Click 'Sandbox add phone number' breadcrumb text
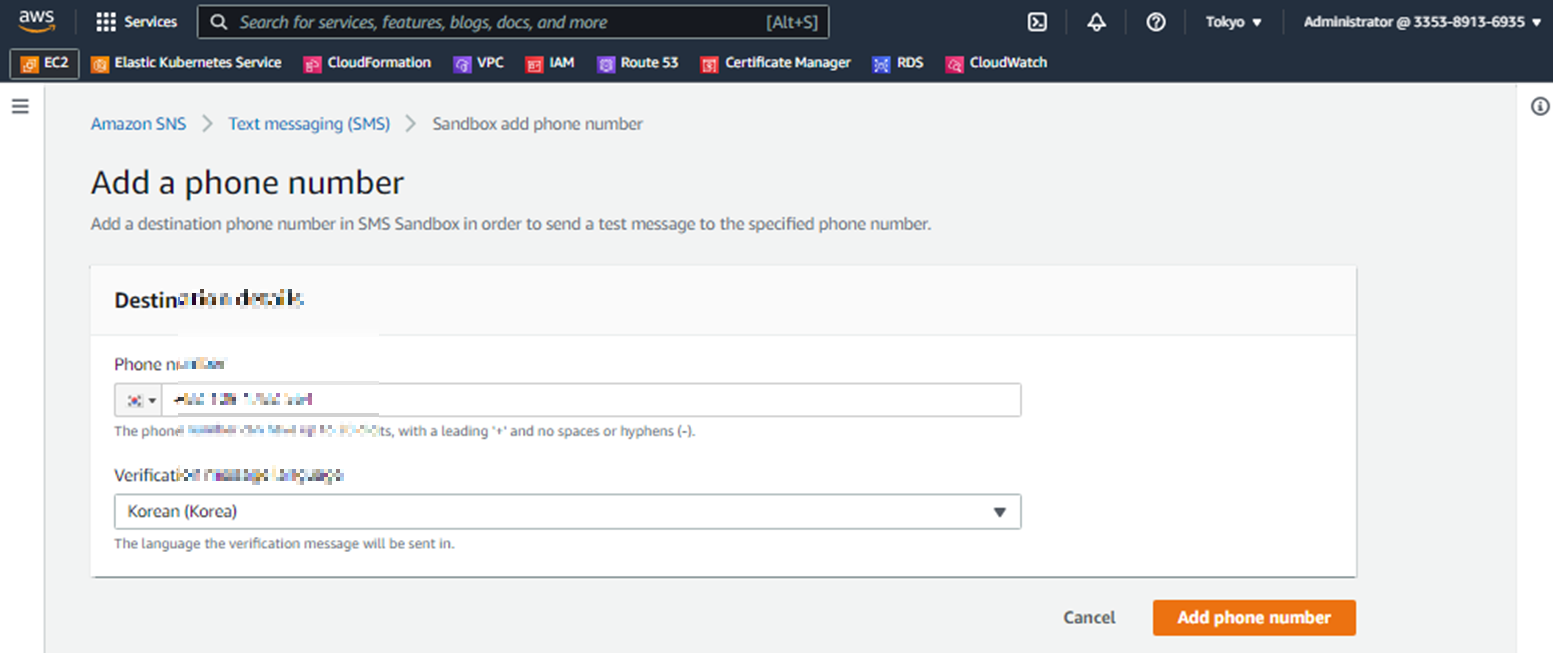Screen dimensions: 1553x653 [x=537, y=124]
